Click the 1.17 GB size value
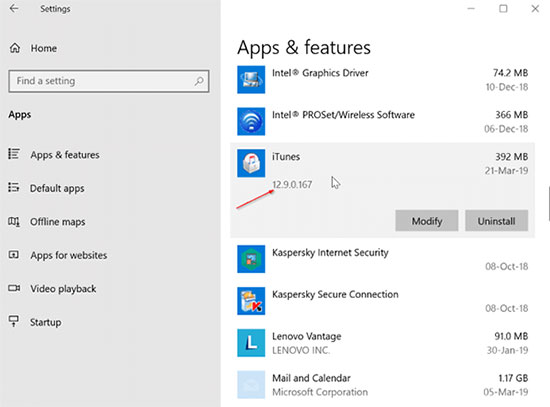This screenshot has height=407, width=550. click(513, 378)
